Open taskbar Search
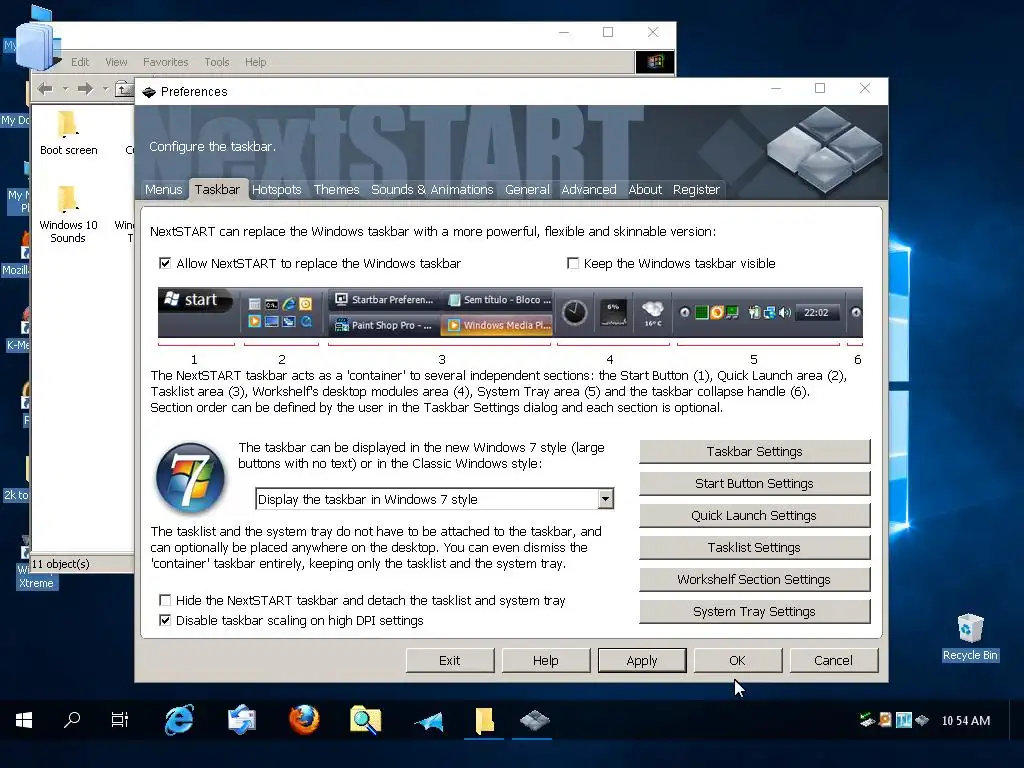 click(x=72, y=720)
